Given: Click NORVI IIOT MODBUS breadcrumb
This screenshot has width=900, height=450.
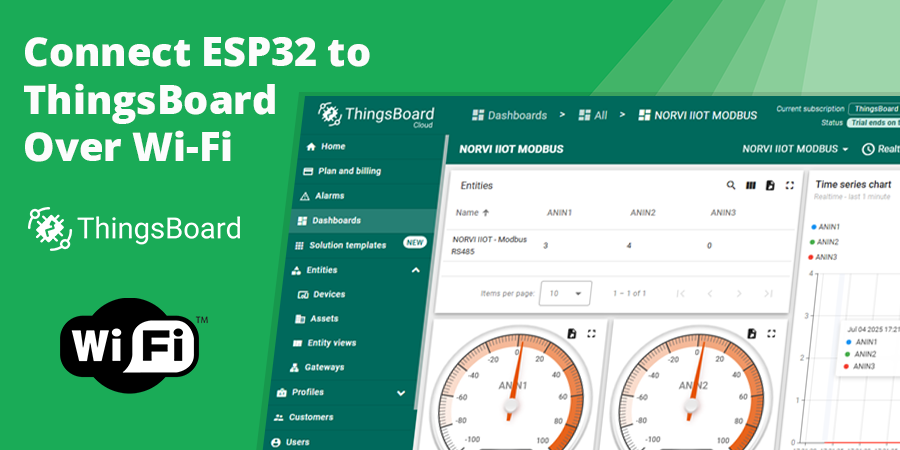Looking at the screenshot, I should pos(697,115).
